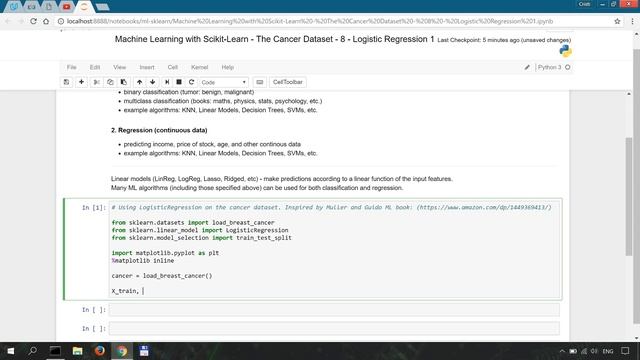Viewport: 640px width, 360px height.
Task: Show hidden system tray icons
Action: click(x=562, y=351)
